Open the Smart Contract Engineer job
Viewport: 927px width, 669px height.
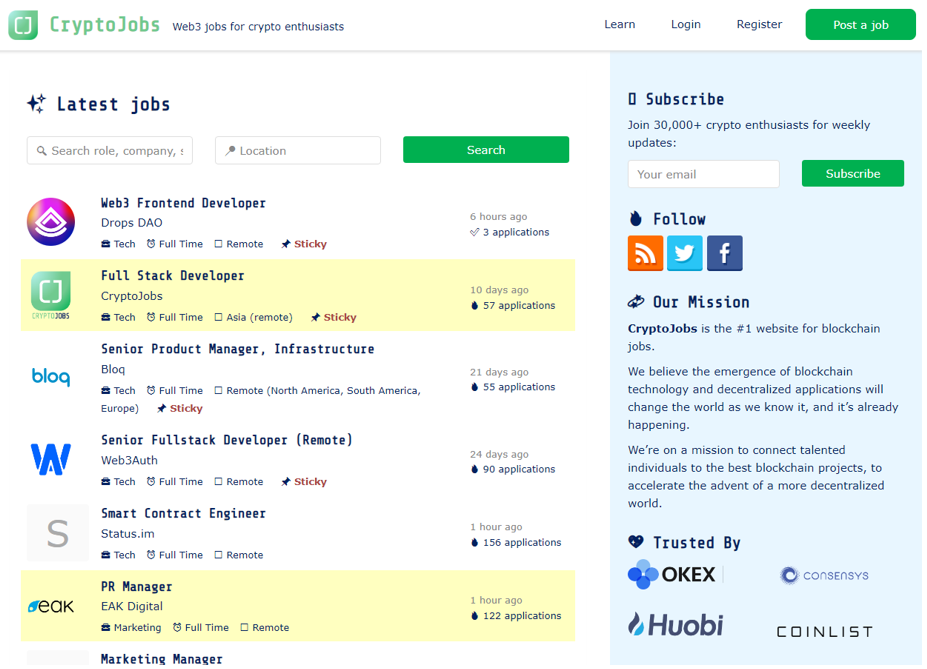click(183, 513)
